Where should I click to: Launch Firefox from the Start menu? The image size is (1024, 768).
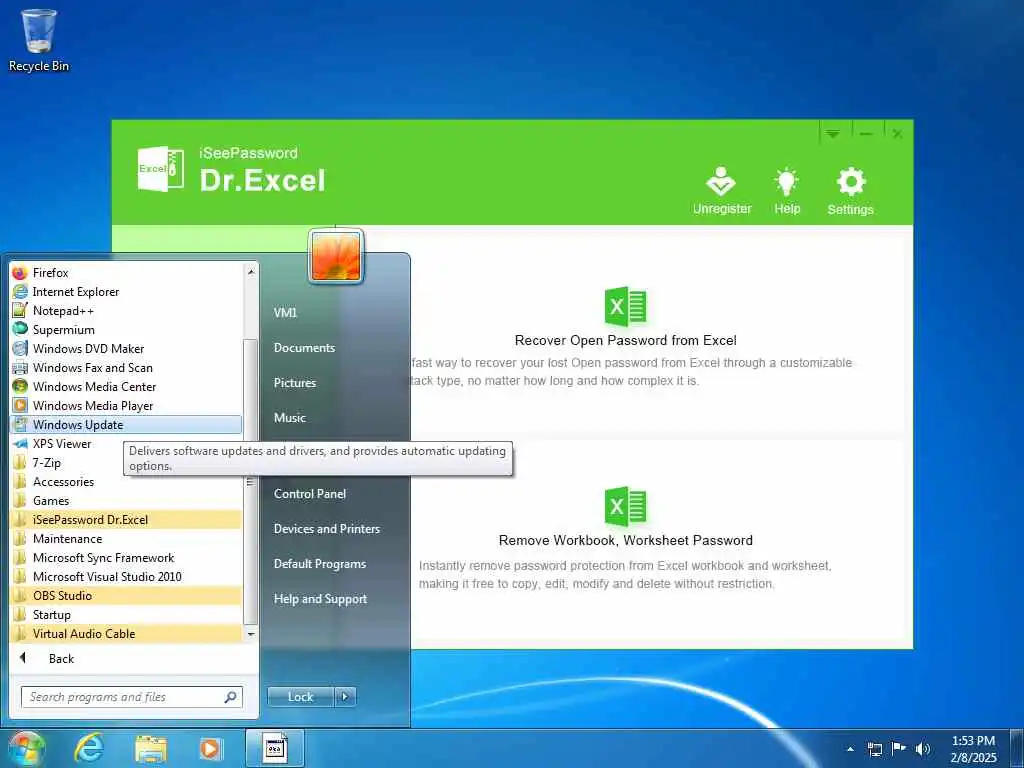pos(126,272)
